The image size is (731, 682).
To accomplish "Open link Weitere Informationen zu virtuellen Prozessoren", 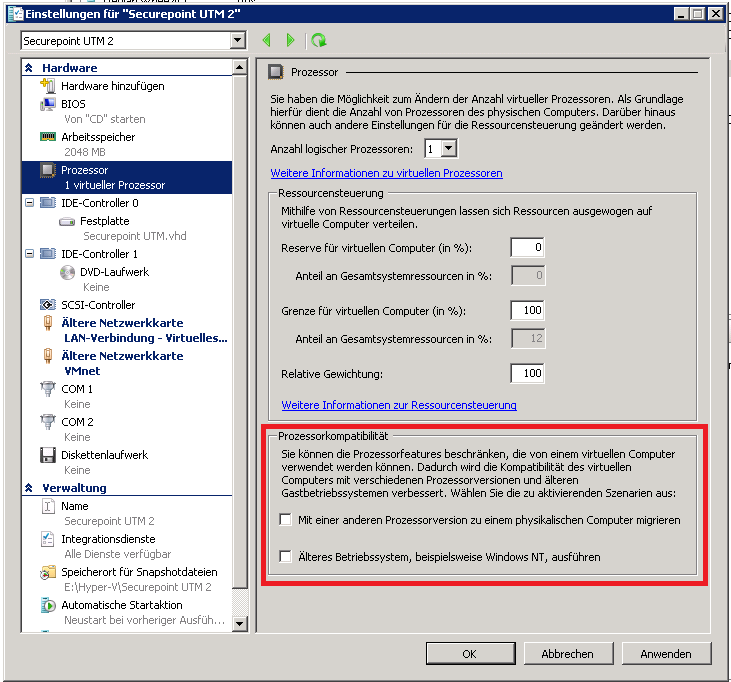I will point(386,173).
